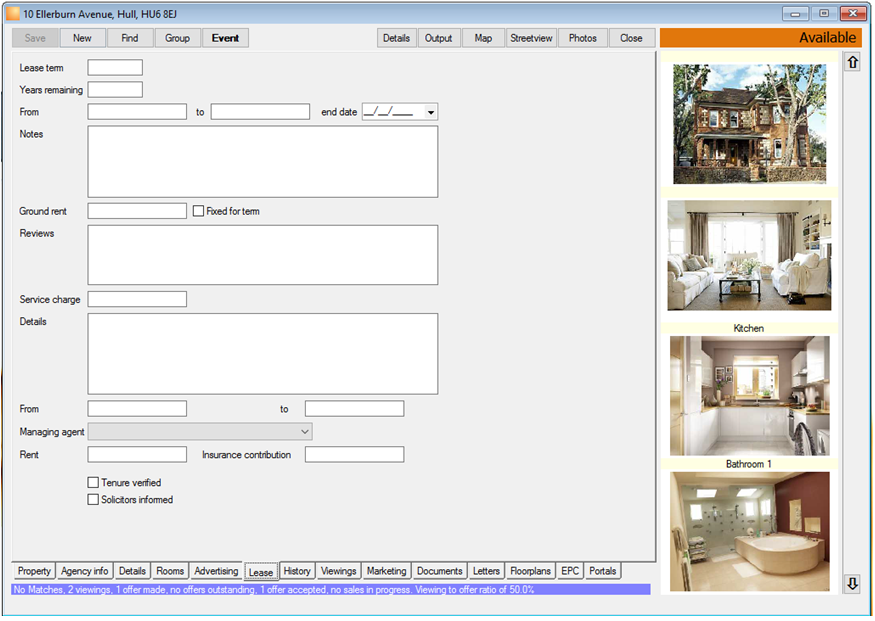Click the orange app icon in the title bar

click(x=13, y=14)
